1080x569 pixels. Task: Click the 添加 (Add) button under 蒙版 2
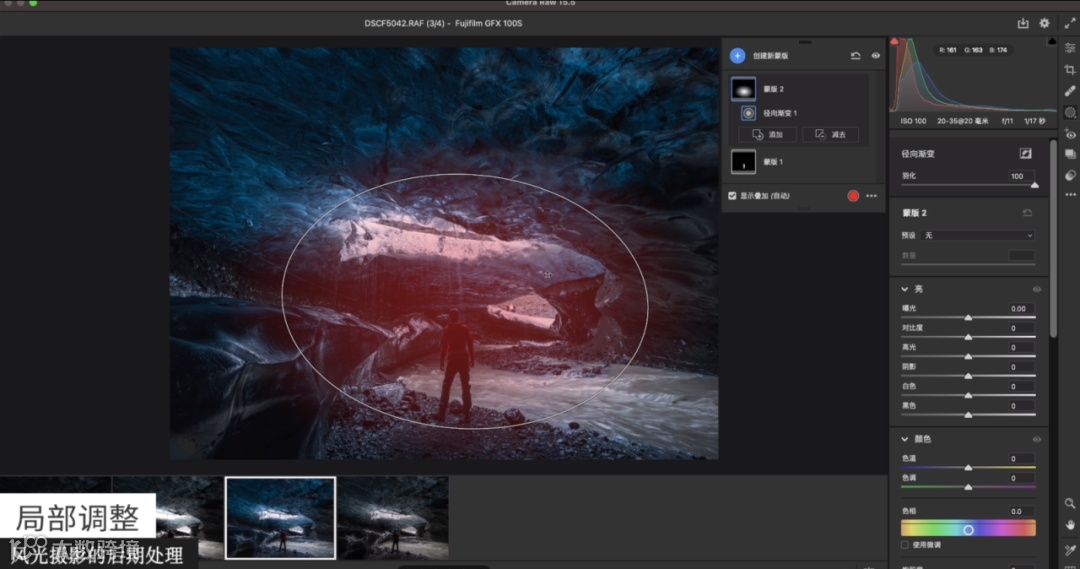tap(767, 134)
